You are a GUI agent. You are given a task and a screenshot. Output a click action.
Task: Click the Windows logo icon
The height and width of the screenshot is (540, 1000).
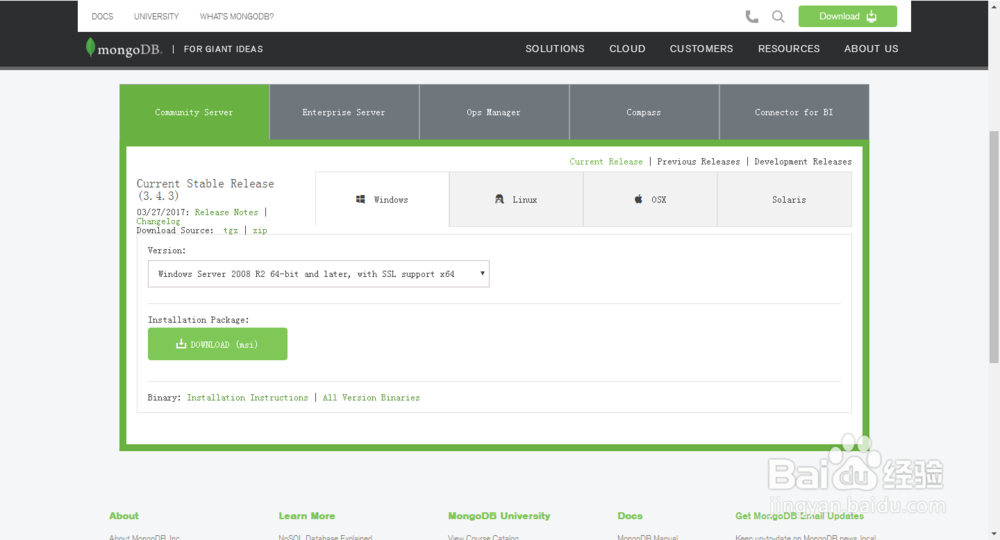click(360, 200)
